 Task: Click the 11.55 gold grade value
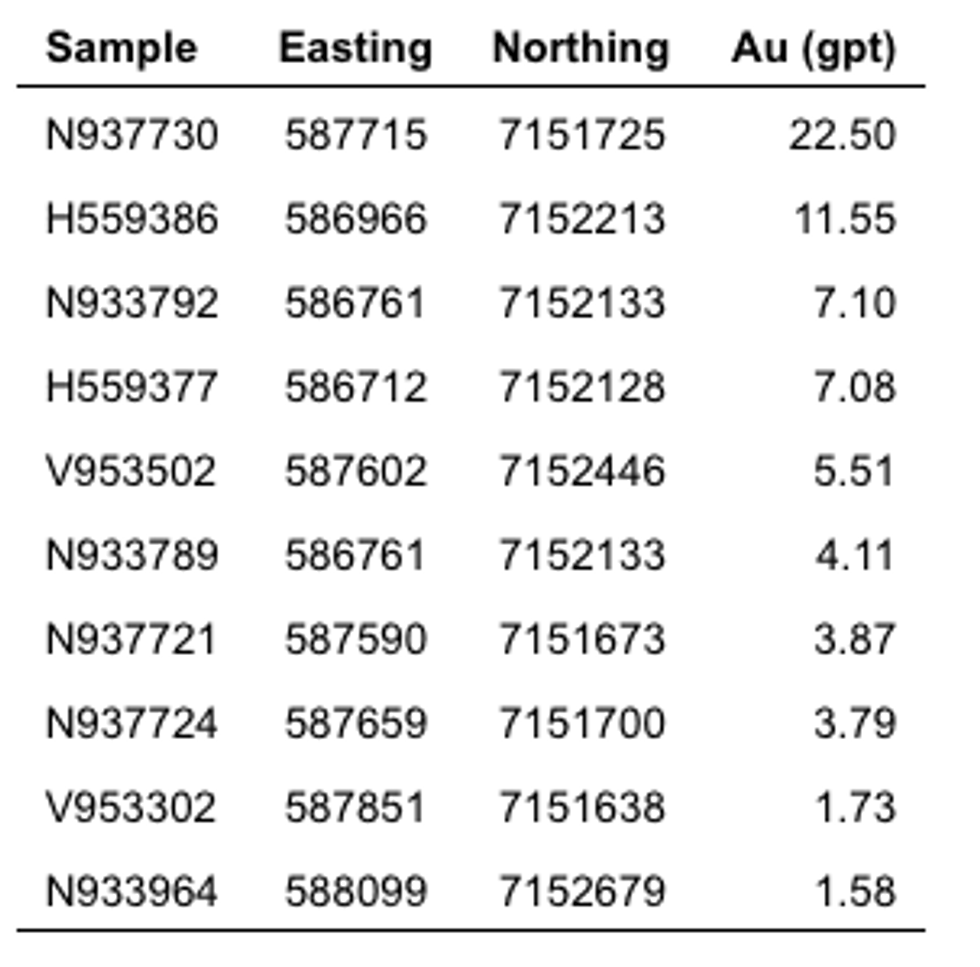point(844,219)
